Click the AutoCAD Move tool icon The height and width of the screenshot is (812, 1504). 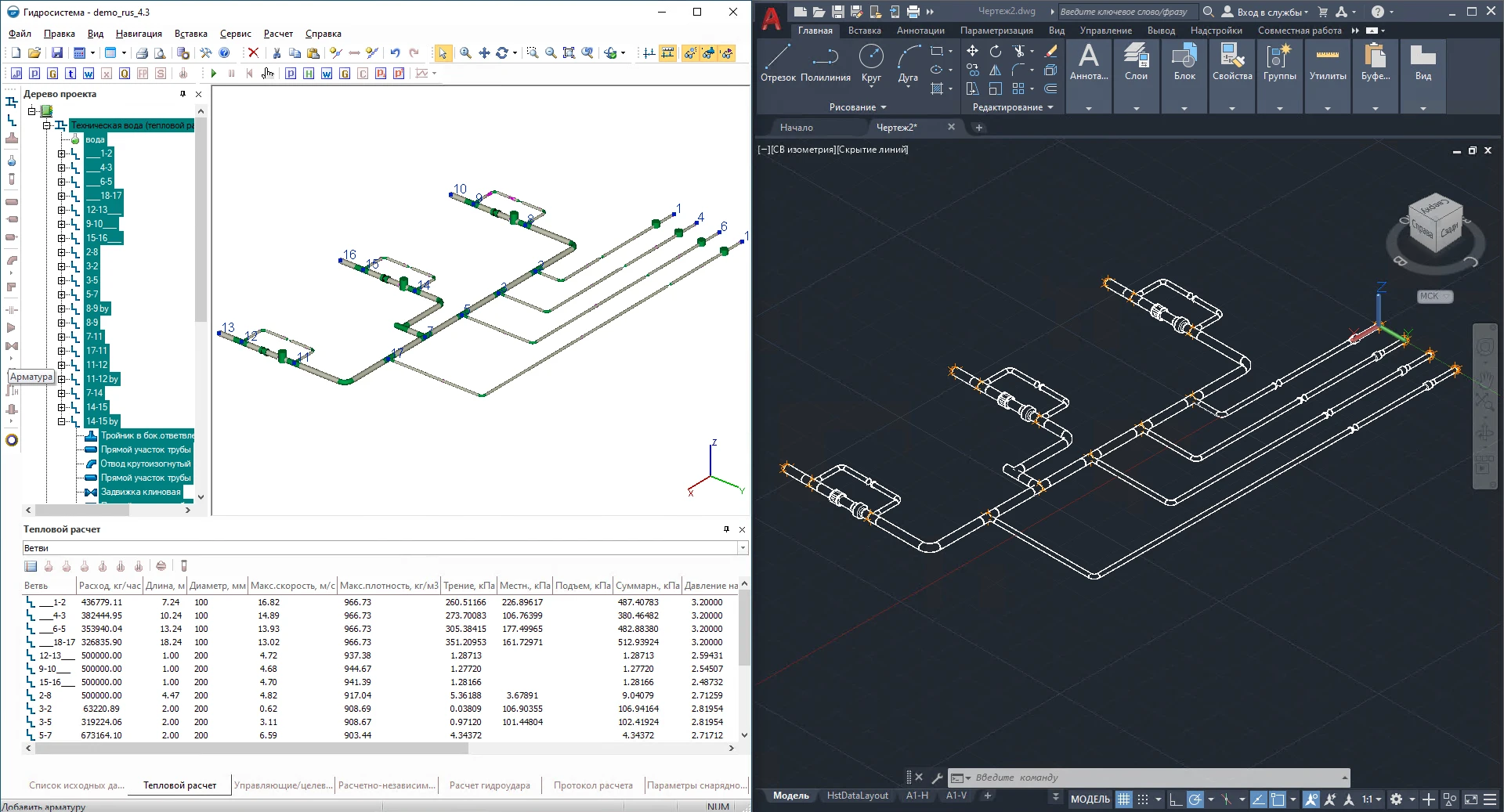972,51
